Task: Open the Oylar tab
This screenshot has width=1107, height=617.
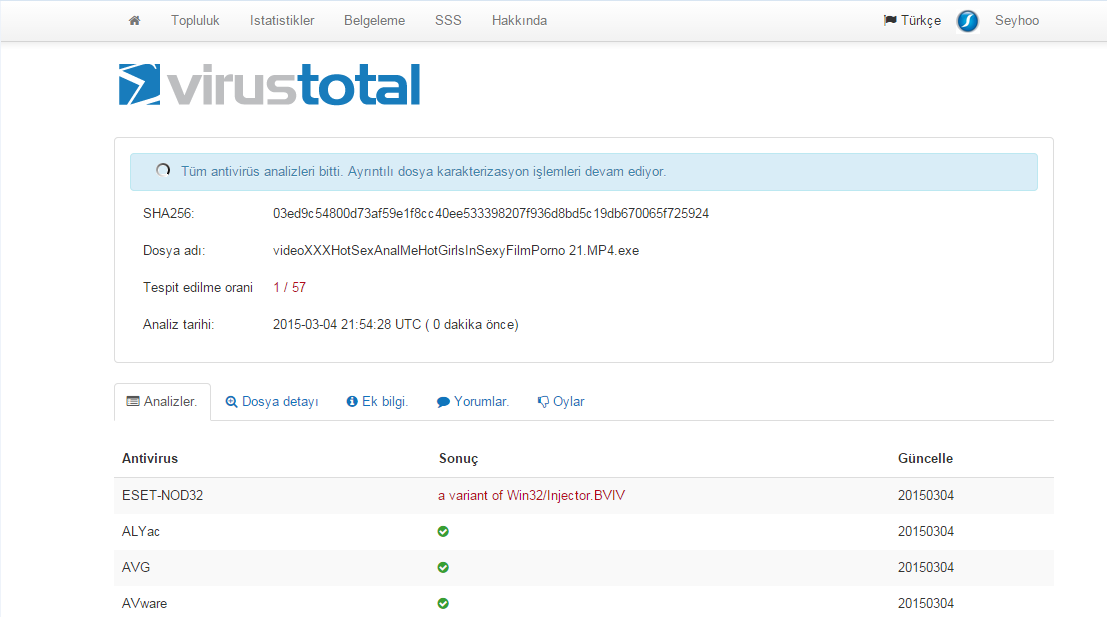Action: (x=561, y=402)
